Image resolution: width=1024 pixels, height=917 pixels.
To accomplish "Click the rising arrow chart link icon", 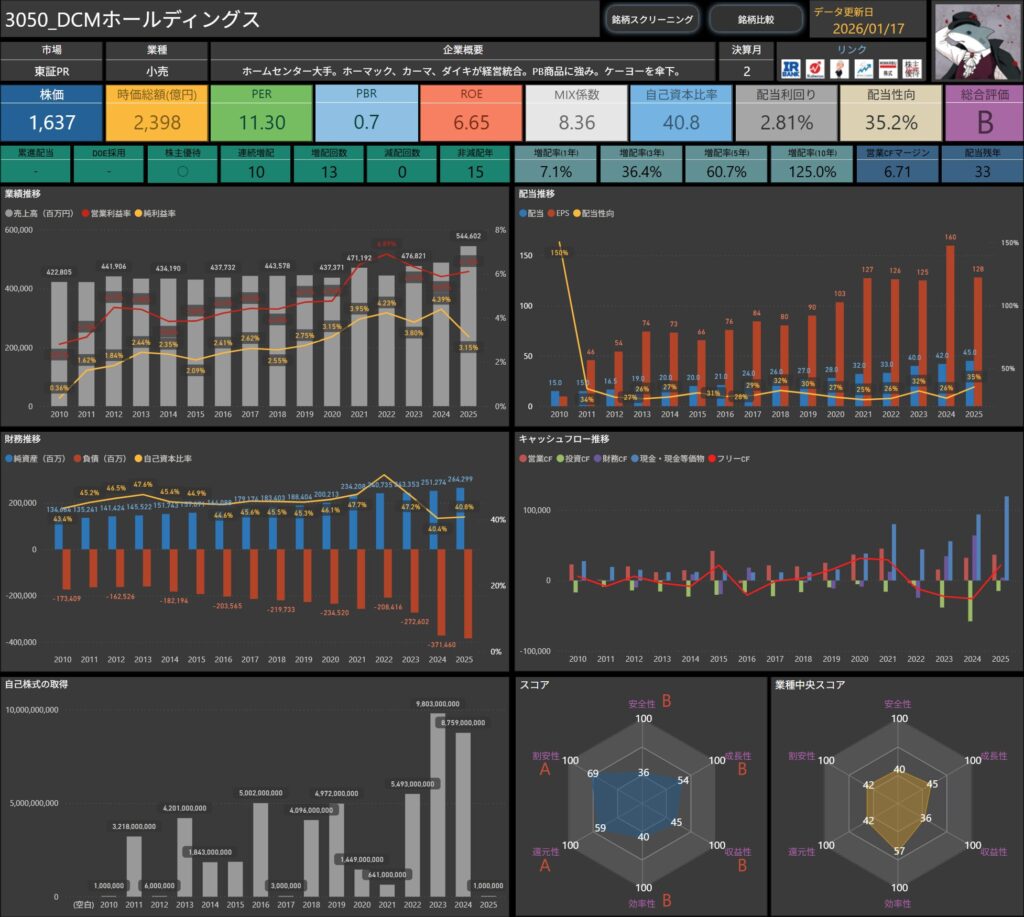I will (862, 69).
